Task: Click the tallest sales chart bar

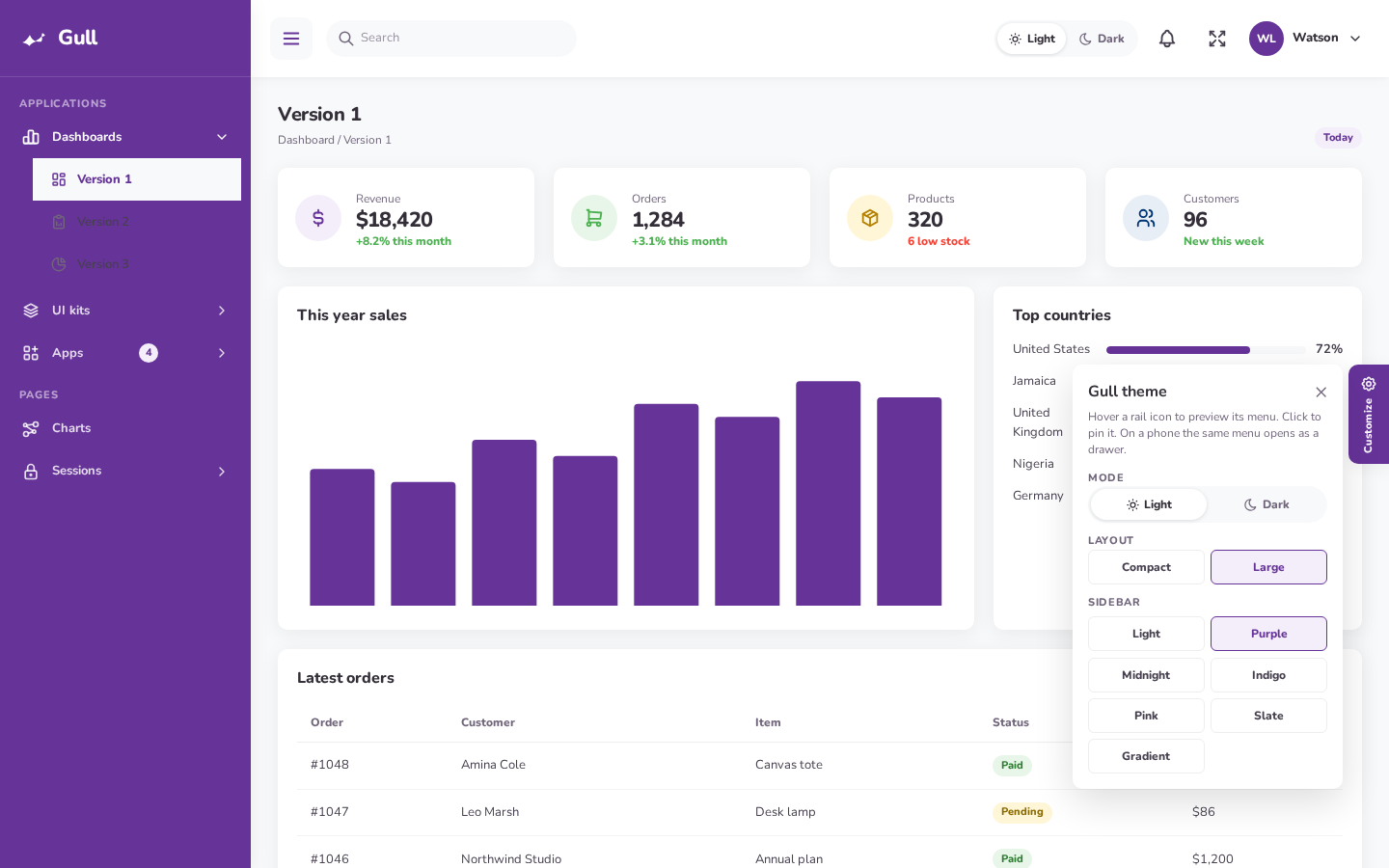Action: tap(828, 494)
